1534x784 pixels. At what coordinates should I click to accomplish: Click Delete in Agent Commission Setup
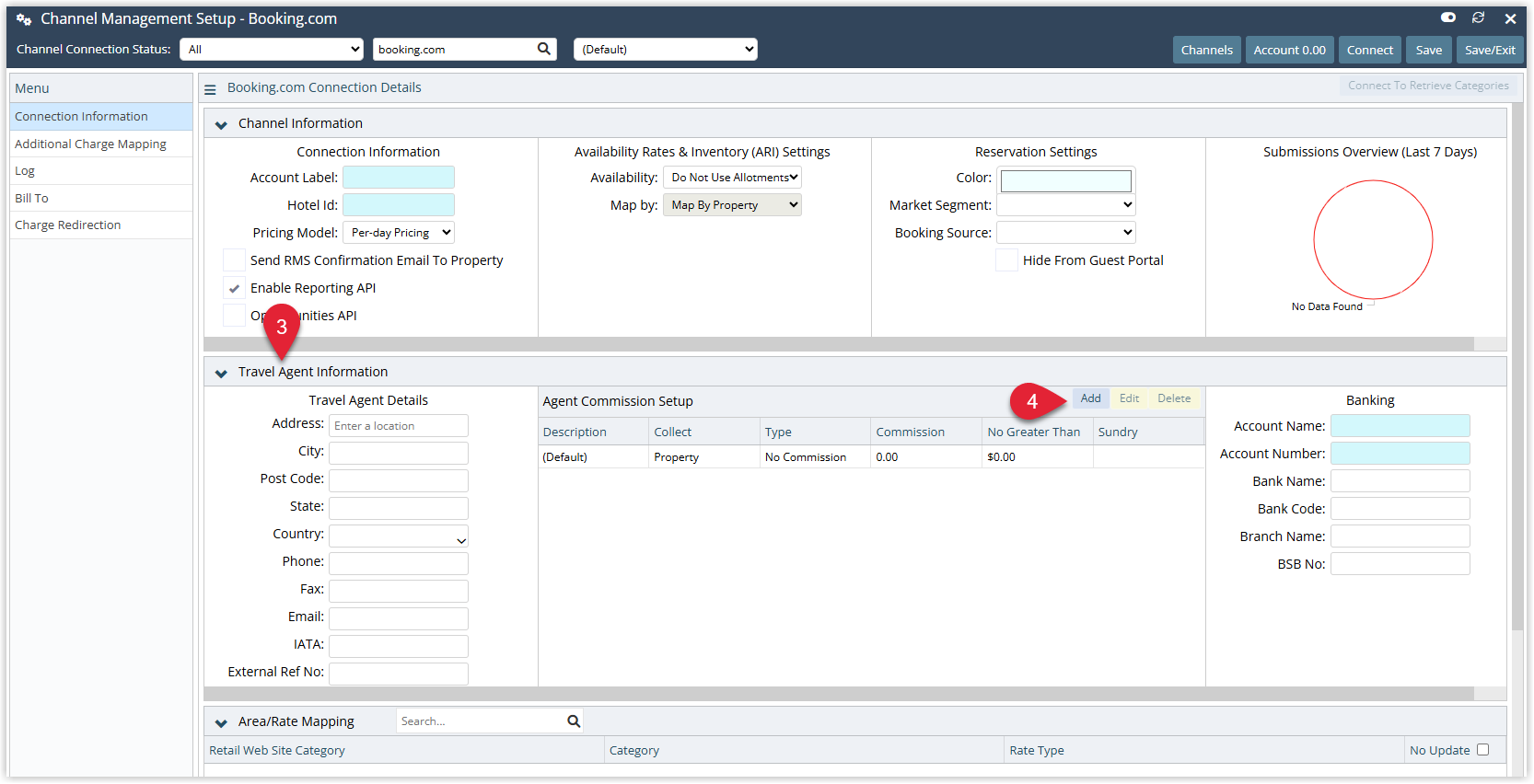1174,398
